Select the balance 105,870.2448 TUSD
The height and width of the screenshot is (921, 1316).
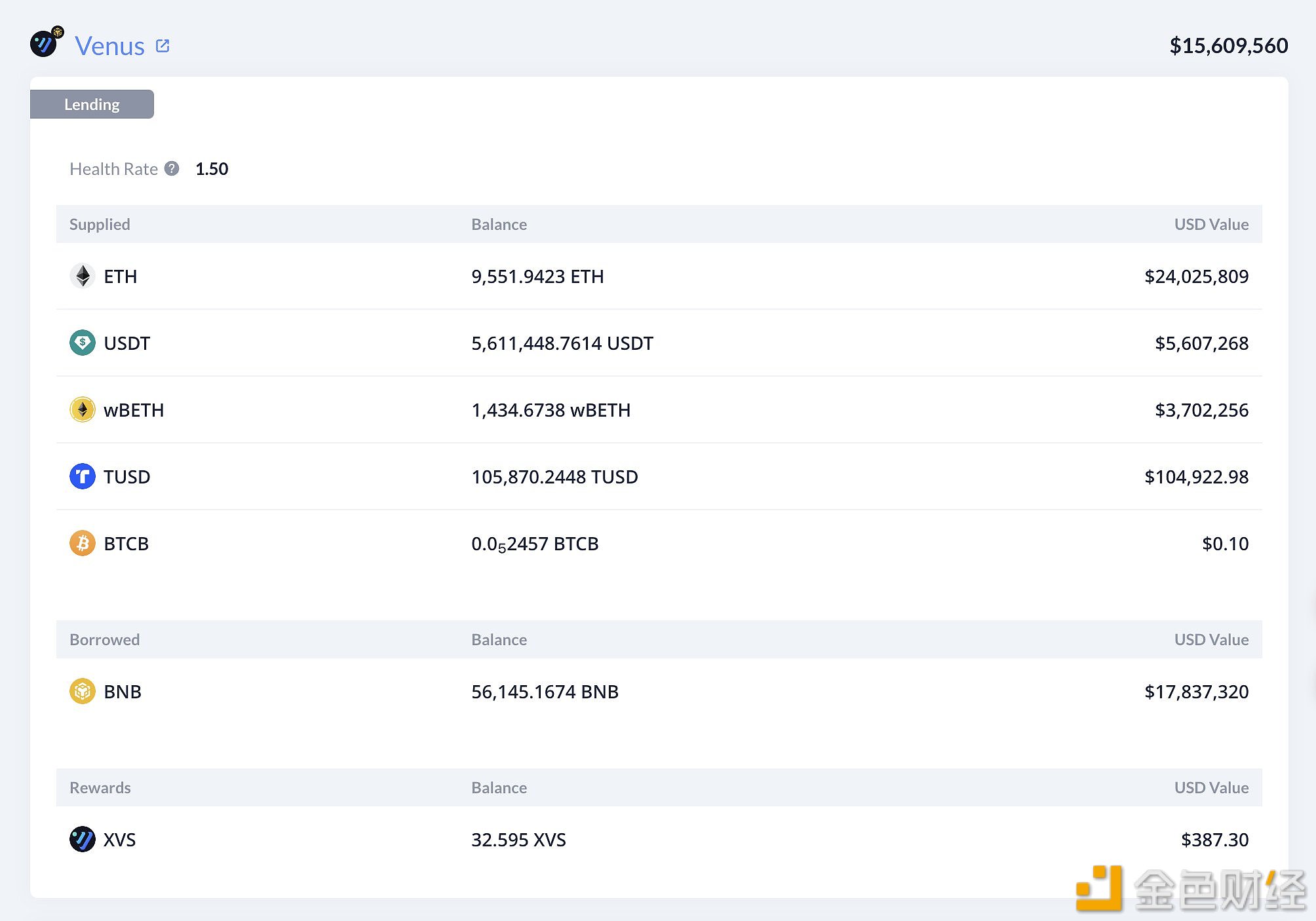(x=554, y=477)
